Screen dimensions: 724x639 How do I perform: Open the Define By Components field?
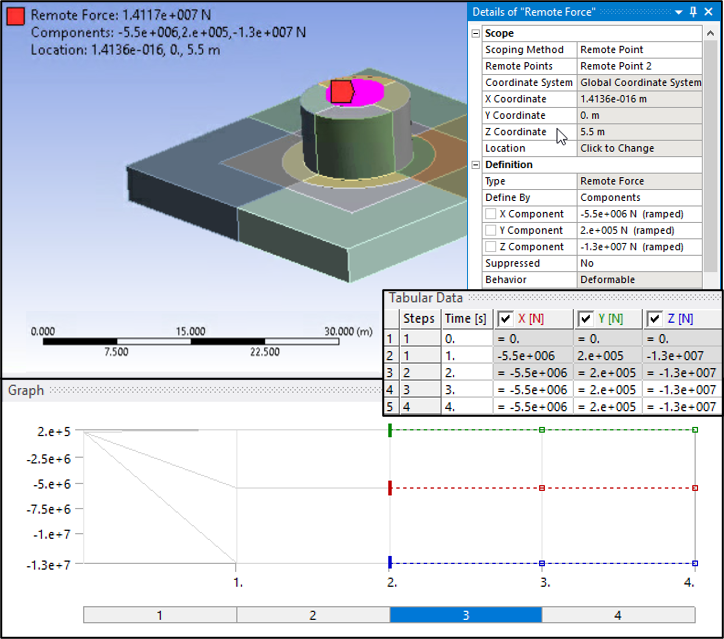coord(640,198)
